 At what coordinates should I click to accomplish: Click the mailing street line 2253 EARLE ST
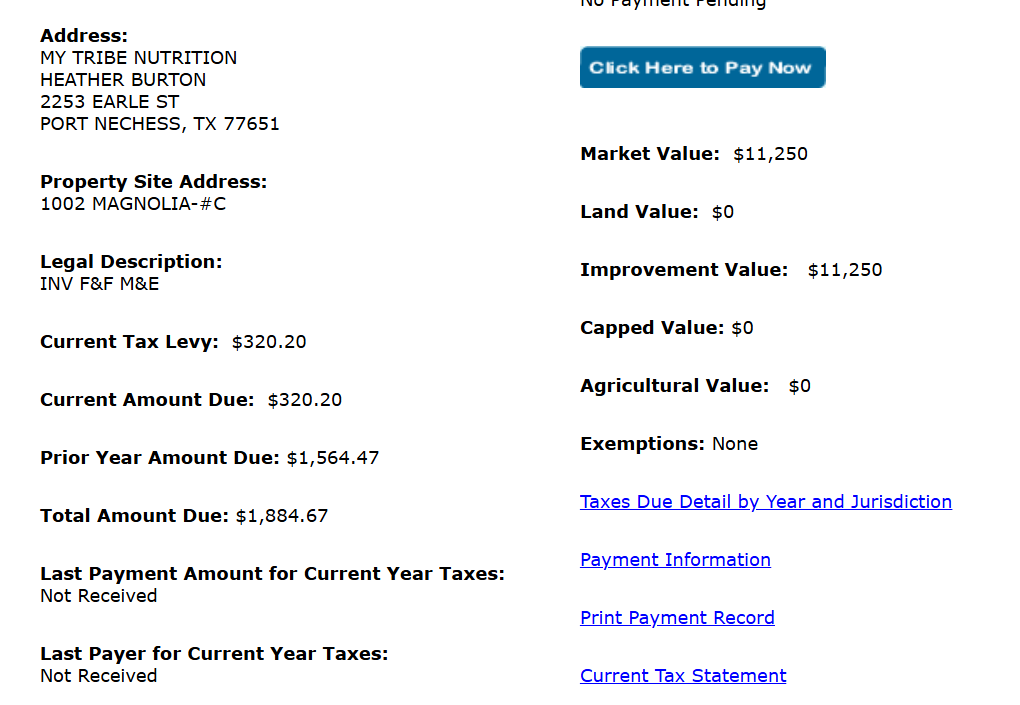pos(110,102)
